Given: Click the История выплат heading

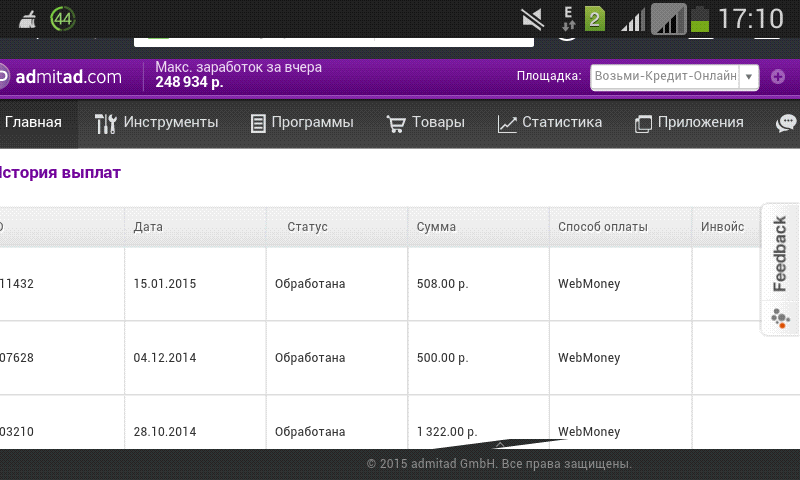Looking at the screenshot, I should [60, 173].
